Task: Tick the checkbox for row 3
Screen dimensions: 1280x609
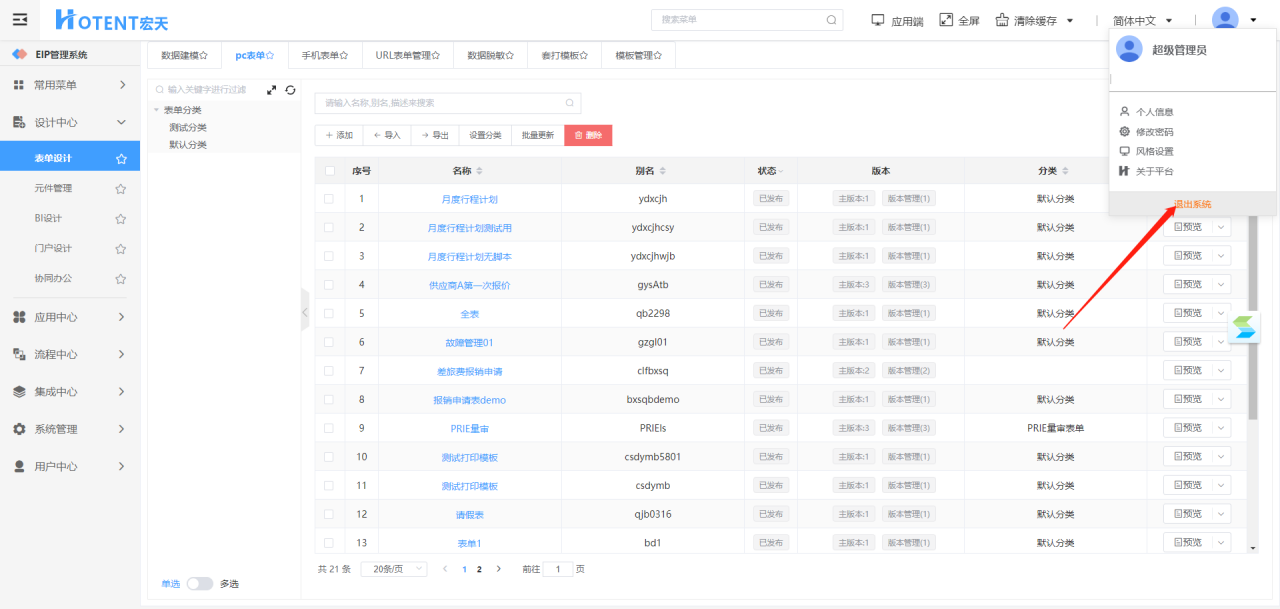Action: [330, 256]
